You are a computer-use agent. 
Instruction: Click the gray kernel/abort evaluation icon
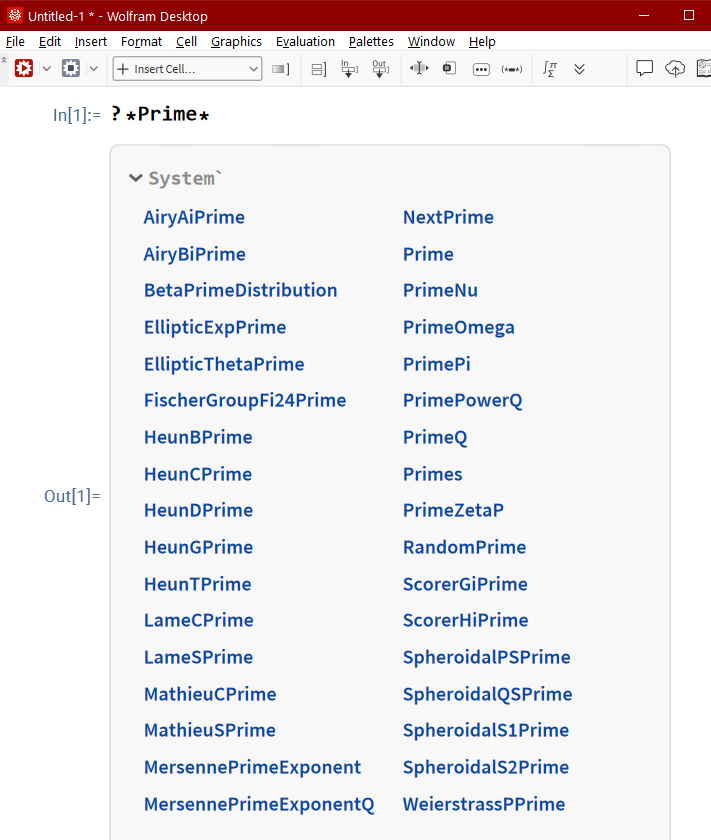pos(71,69)
